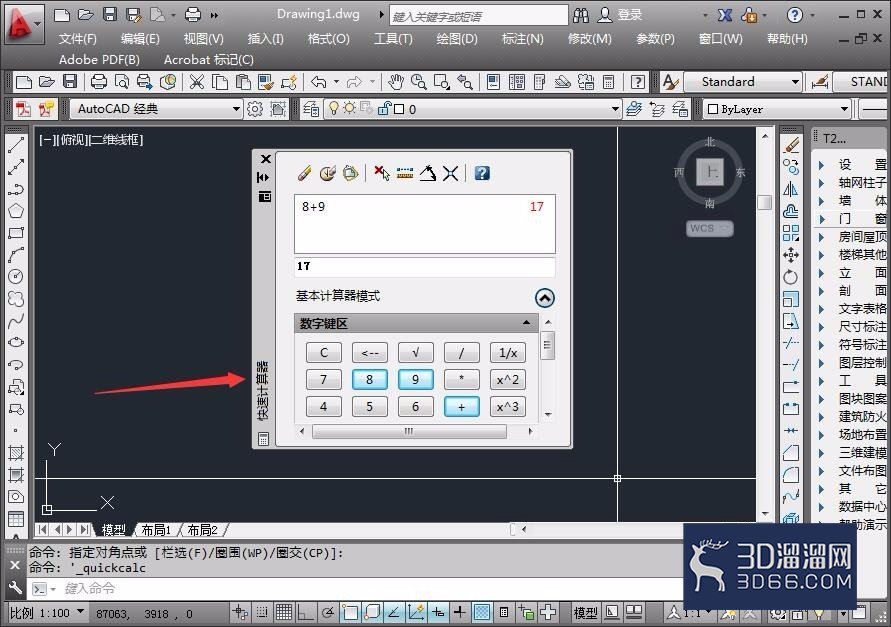The image size is (891, 627).
Task: Click the square root key
Action: coord(415,352)
